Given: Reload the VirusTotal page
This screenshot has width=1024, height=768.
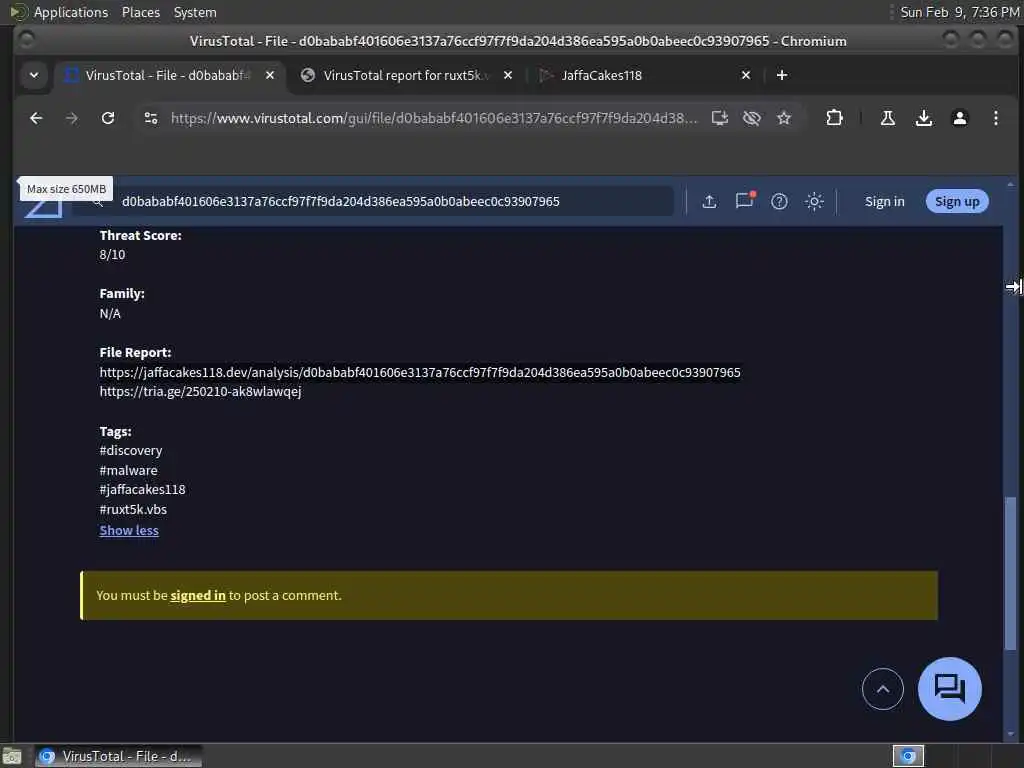Looking at the screenshot, I should 108,118.
